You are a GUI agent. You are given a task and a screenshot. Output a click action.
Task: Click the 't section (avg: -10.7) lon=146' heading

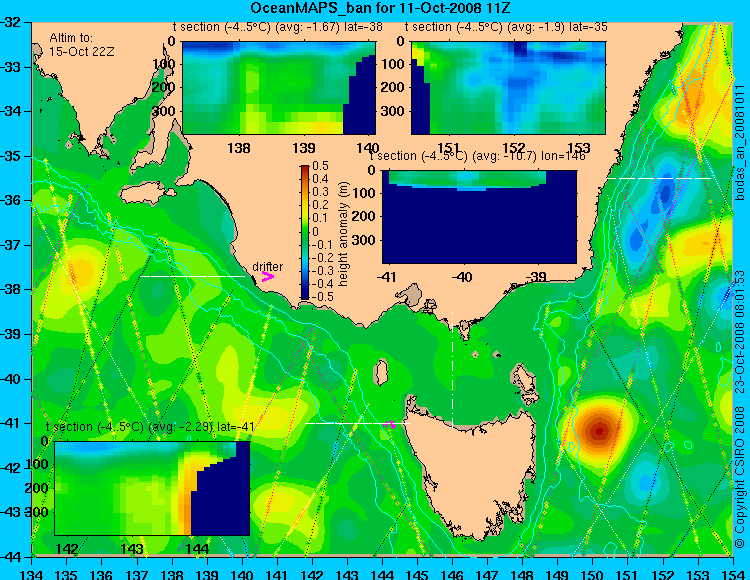click(x=478, y=156)
